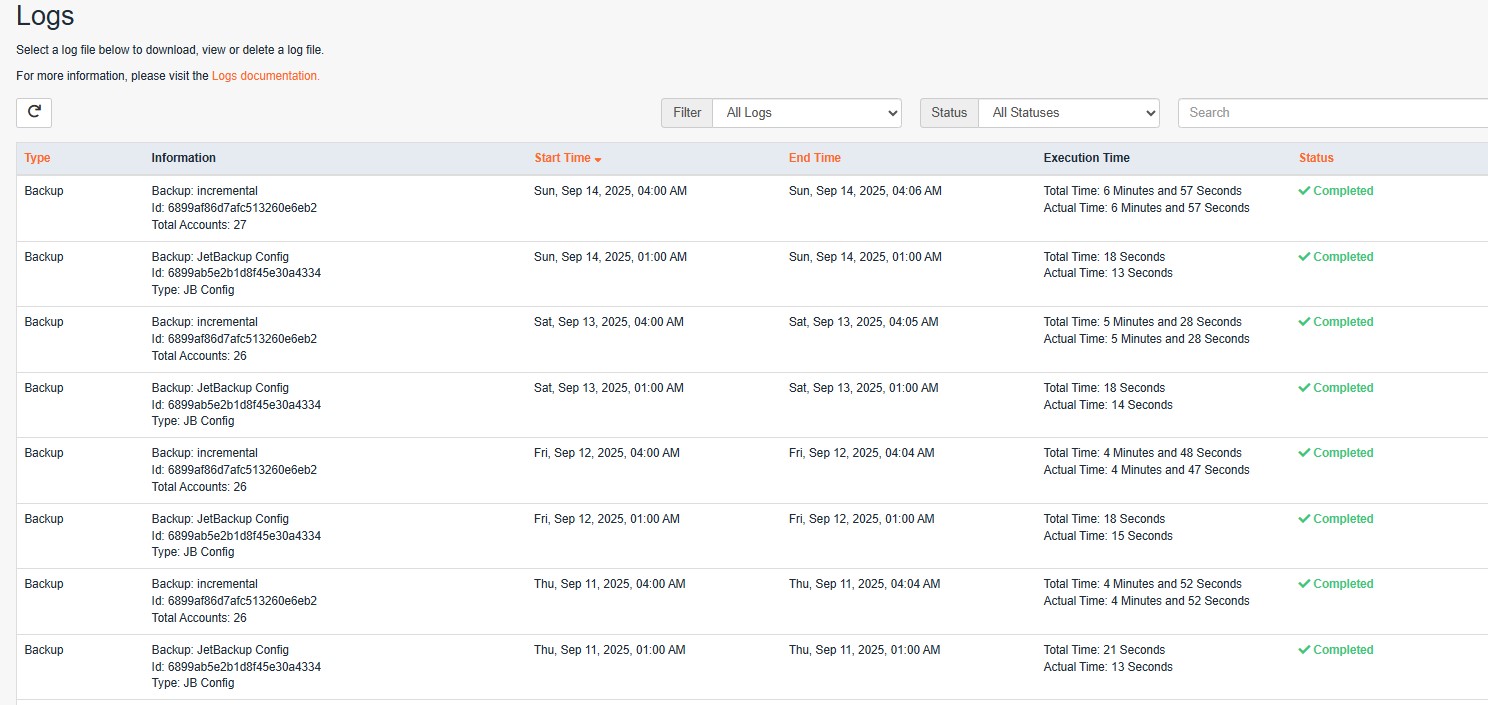Screen dimensions: 1488x705
Task: Select the Sep 14 incremental backup row
Action: 752,208
